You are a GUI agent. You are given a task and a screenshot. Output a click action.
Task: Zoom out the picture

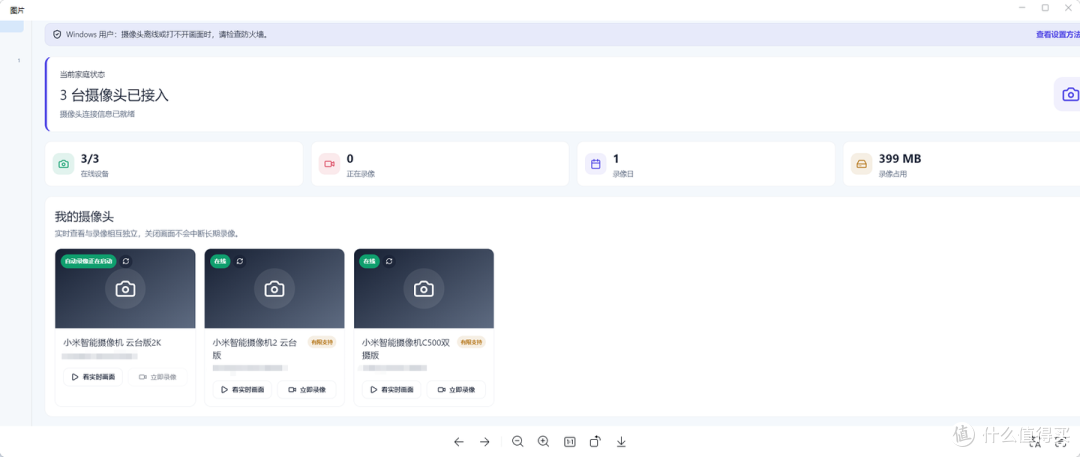coord(518,442)
